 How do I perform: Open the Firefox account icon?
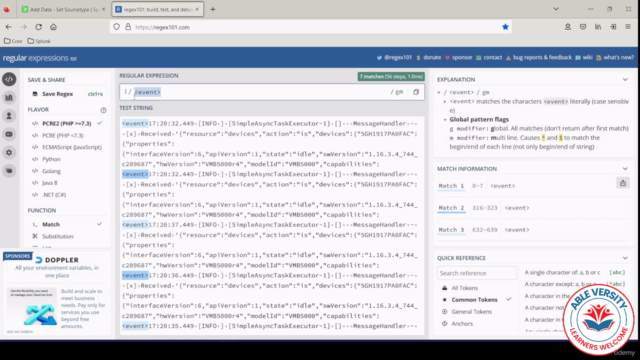[568, 27]
